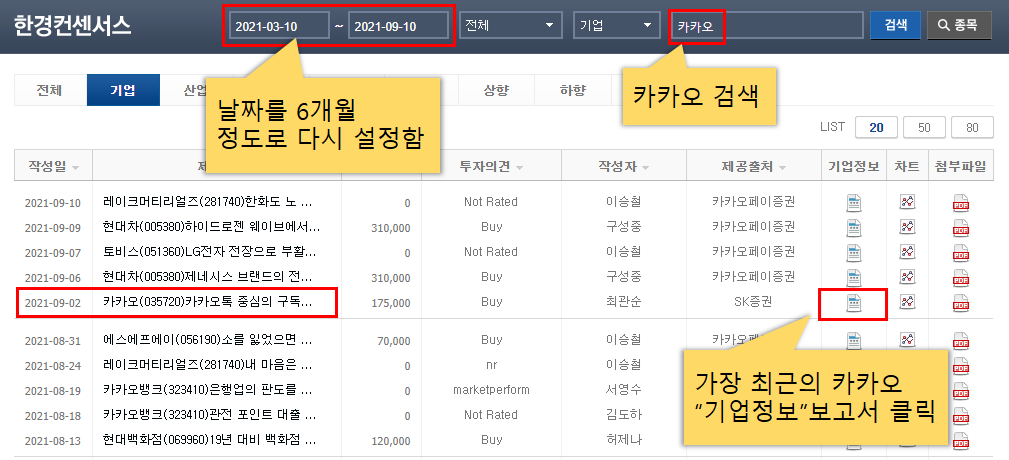Open chart for 2021-09-10 레이크머티리얼즈 report

[x=907, y=202]
